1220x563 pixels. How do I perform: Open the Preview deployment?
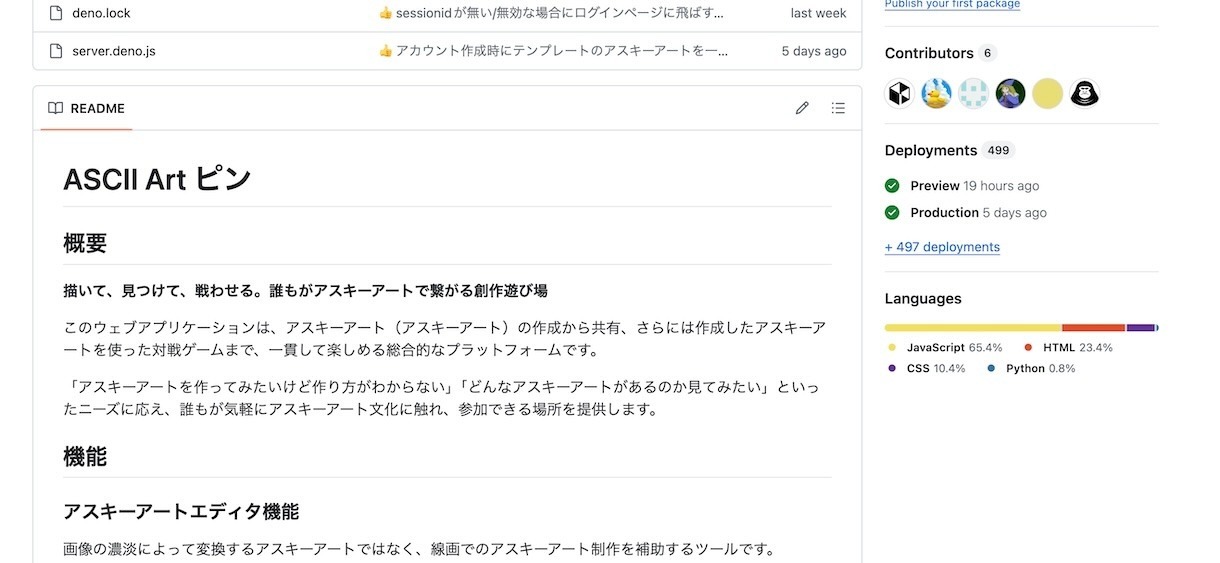(x=934, y=186)
